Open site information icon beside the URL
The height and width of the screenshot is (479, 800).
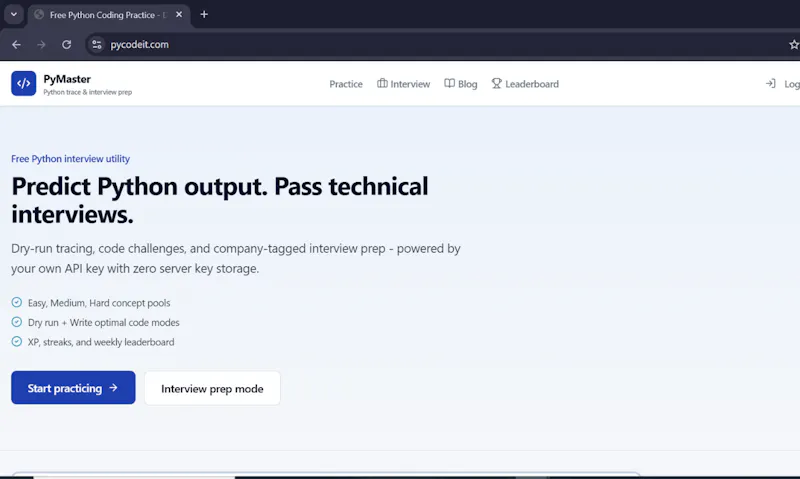pyautogui.click(x=96, y=45)
